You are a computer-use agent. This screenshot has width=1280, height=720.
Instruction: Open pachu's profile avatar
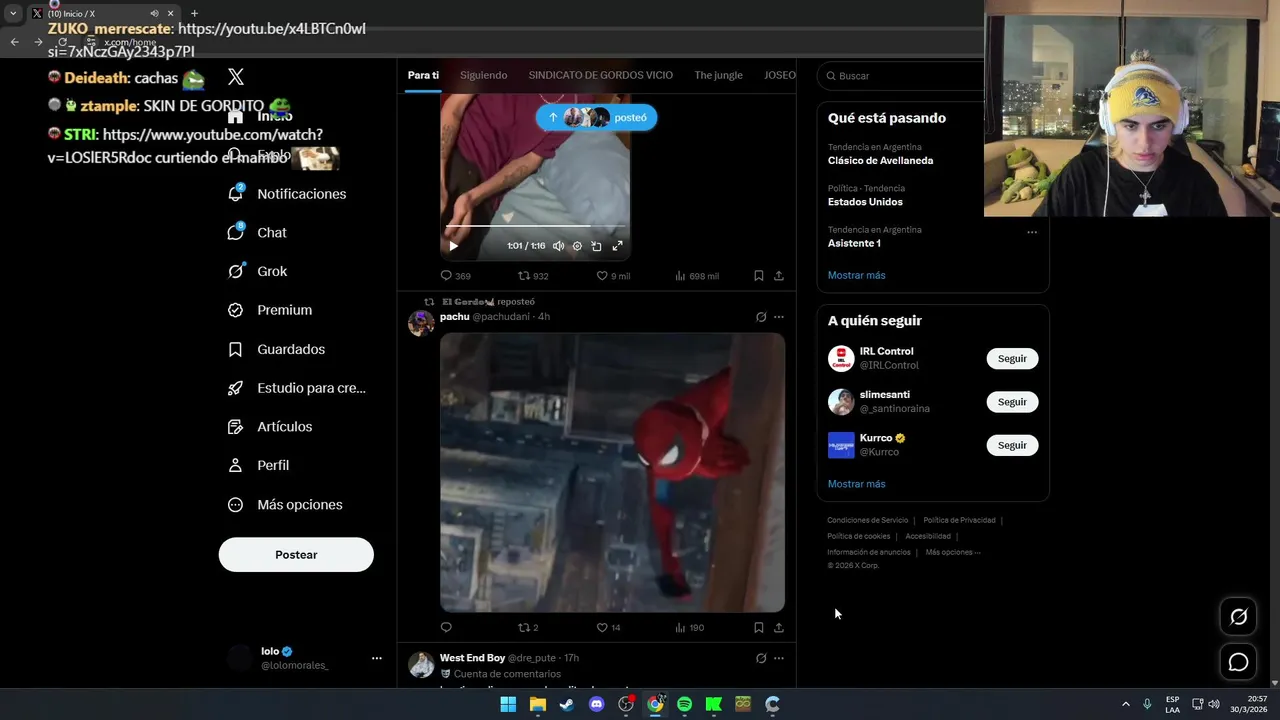pyautogui.click(x=421, y=323)
